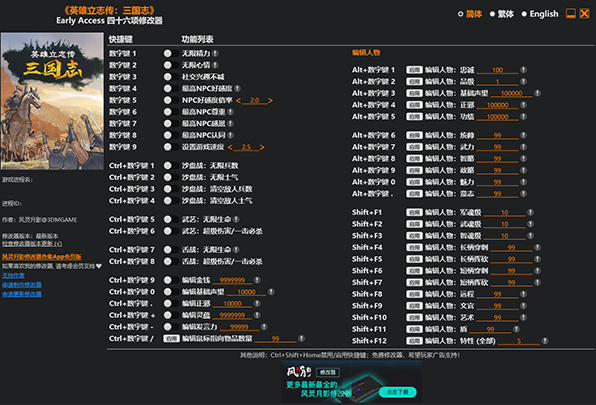596x405 pixels.
Task: Open the 风灵月影修改器合集App link
Action: pyautogui.click(x=41, y=257)
